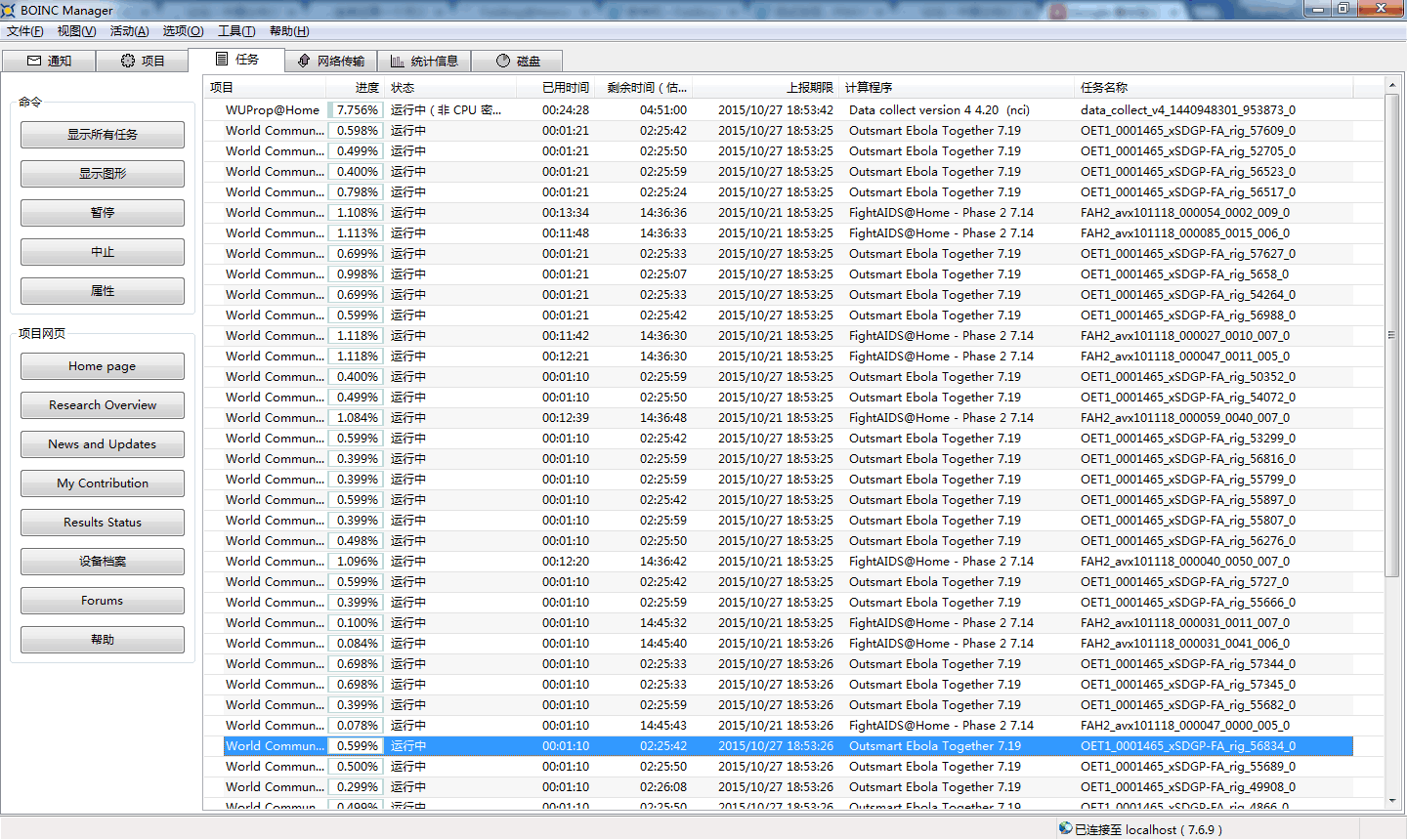The width and height of the screenshot is (1407, 840).
Task: Sort by the 上报期限 column header
Action: 767,88
